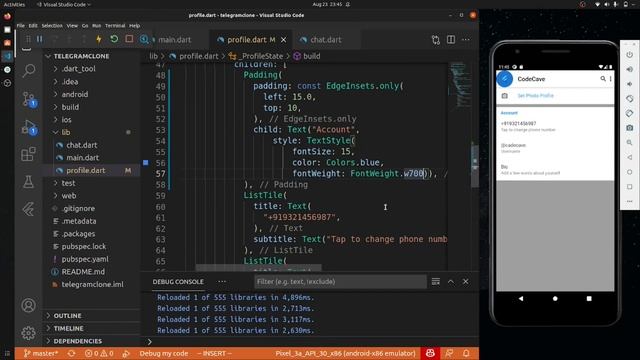Click Debug my code in status bar

164,353
